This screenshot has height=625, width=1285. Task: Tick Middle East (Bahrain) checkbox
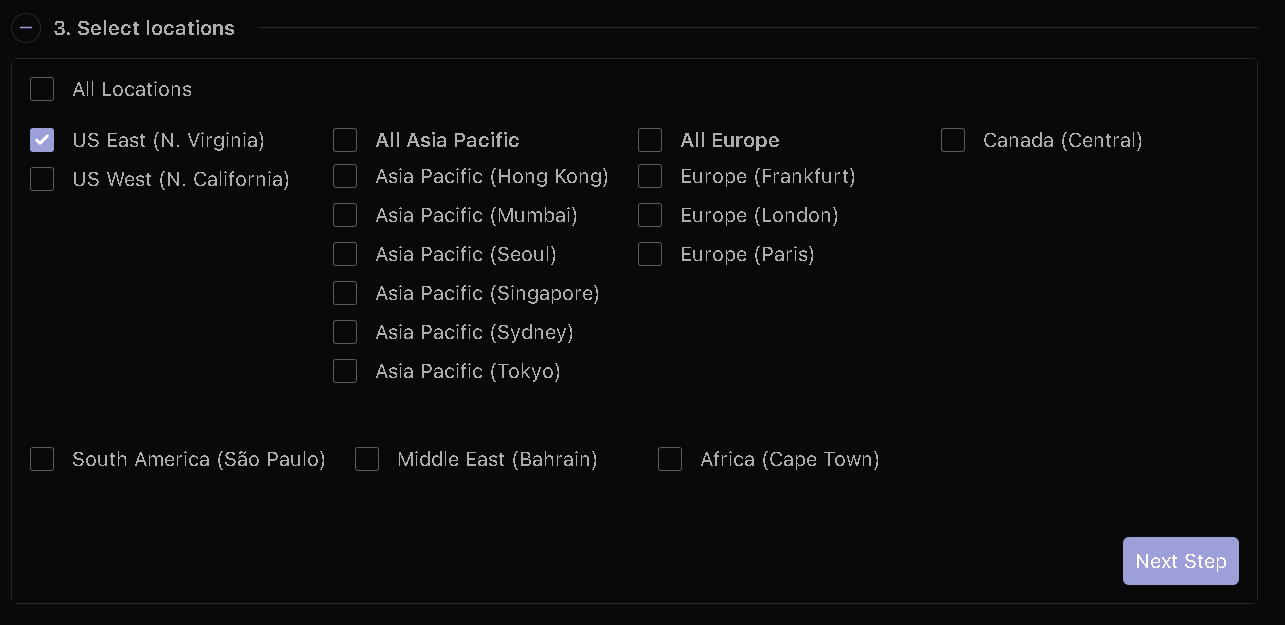pyautogui.click(x=367, y=459)
